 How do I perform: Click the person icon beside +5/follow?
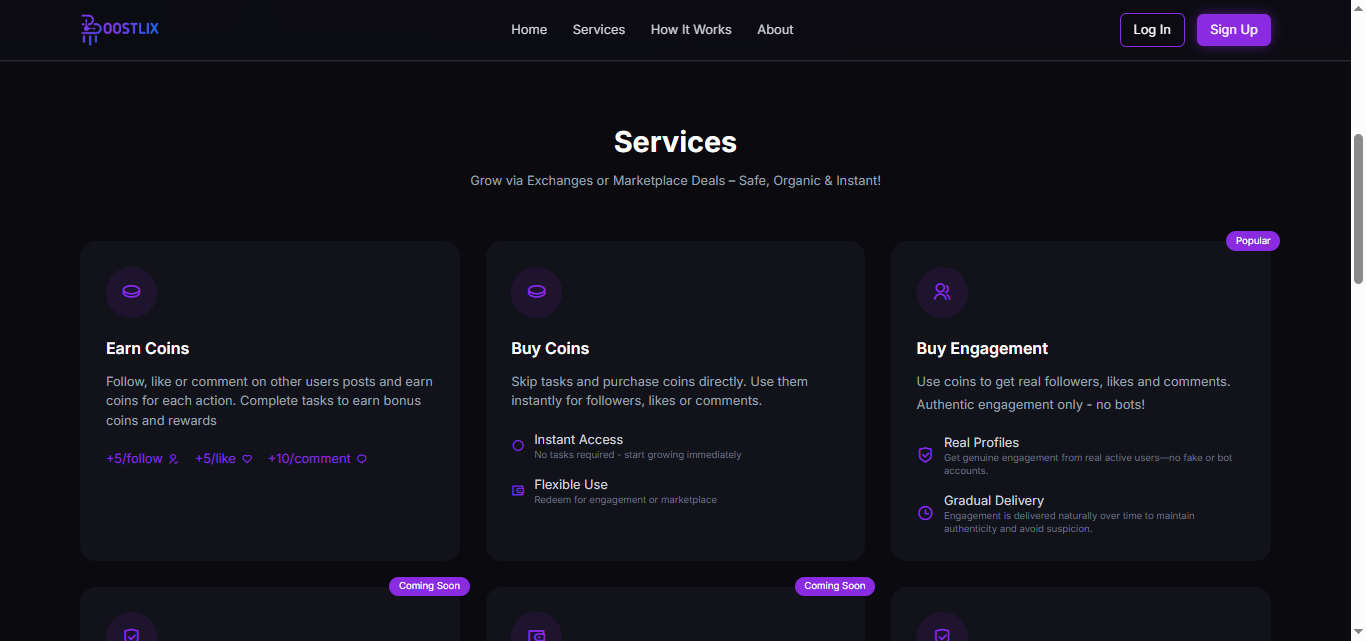pyautogui.click(x=173, y=459)
